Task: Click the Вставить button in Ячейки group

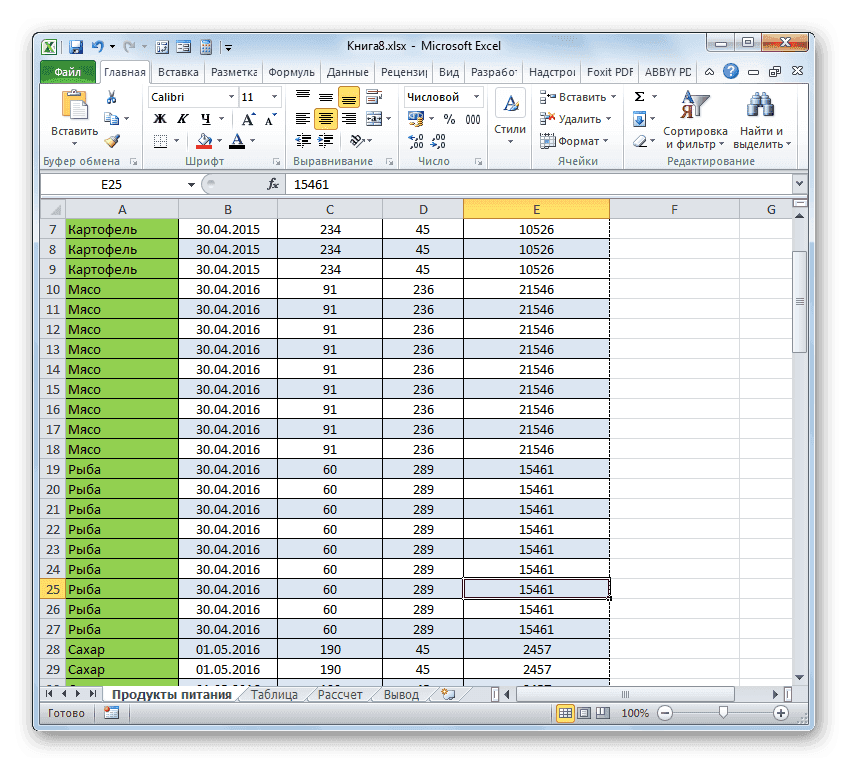Action: 577,96
